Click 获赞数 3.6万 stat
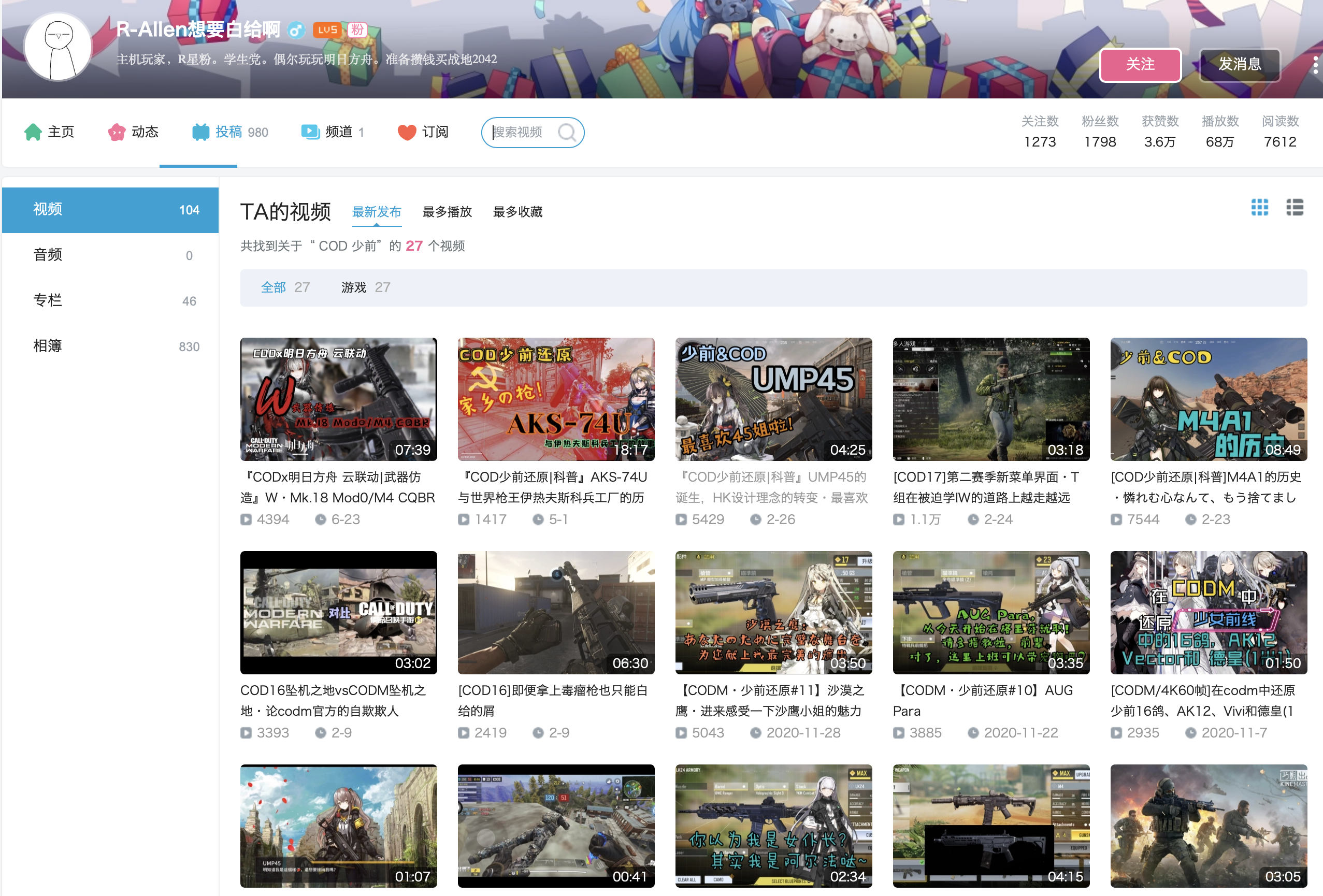 pyautogui.click(x=1160, y=132)
